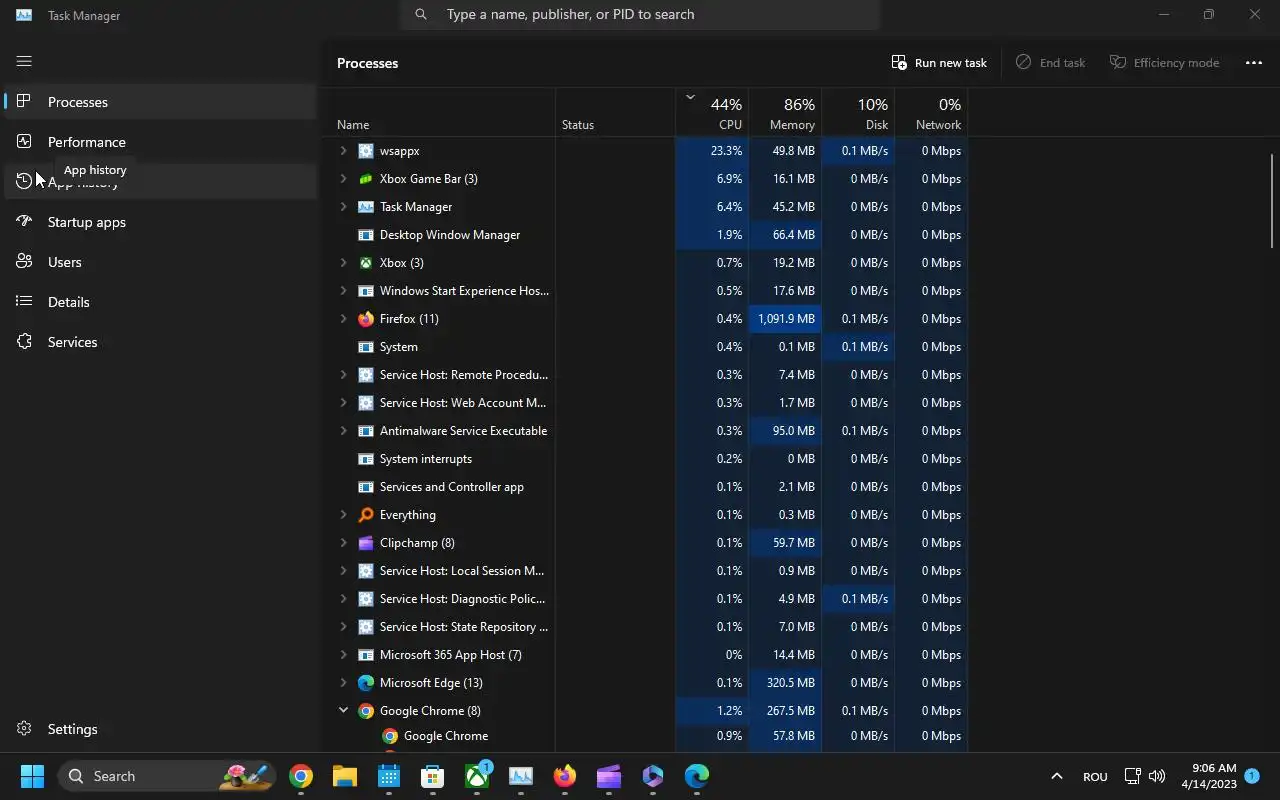This screenshot has width=1280, height=800.
Task: Click the process list vertical scrollbar
Action: point(1272,200)
